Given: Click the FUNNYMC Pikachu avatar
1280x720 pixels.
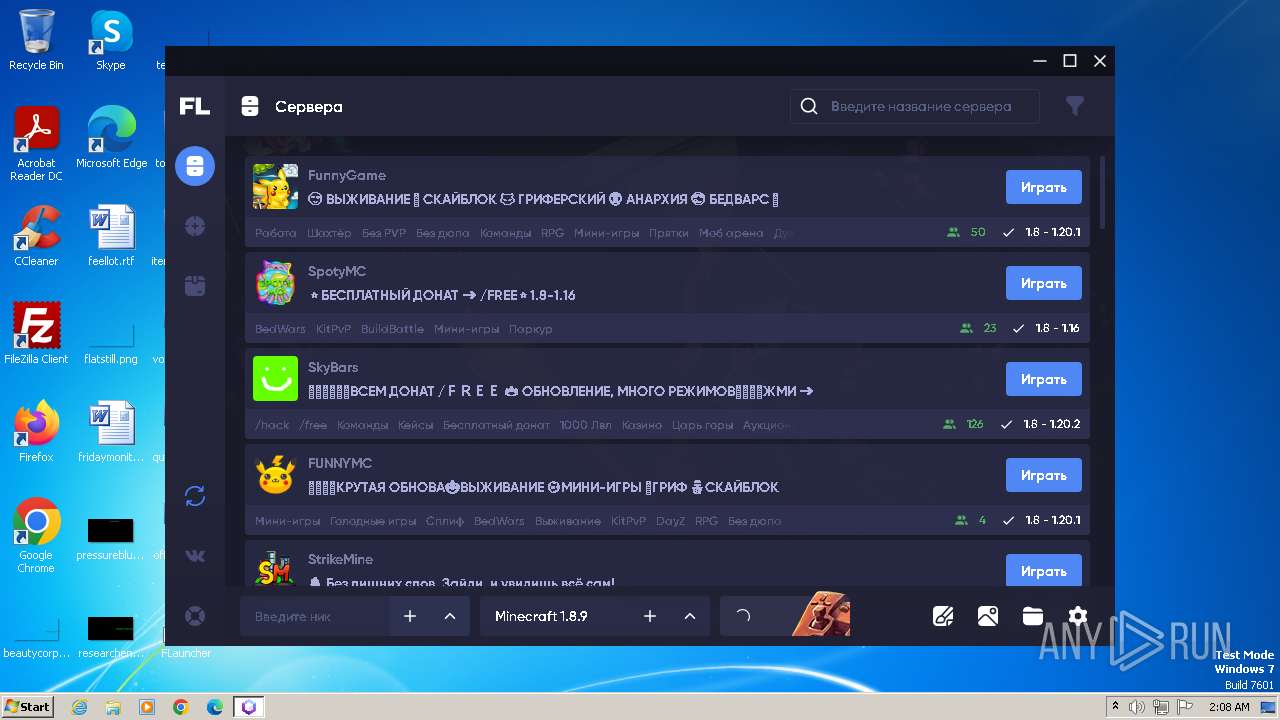Looking at the screenshot, I should (x=275, y=475).
